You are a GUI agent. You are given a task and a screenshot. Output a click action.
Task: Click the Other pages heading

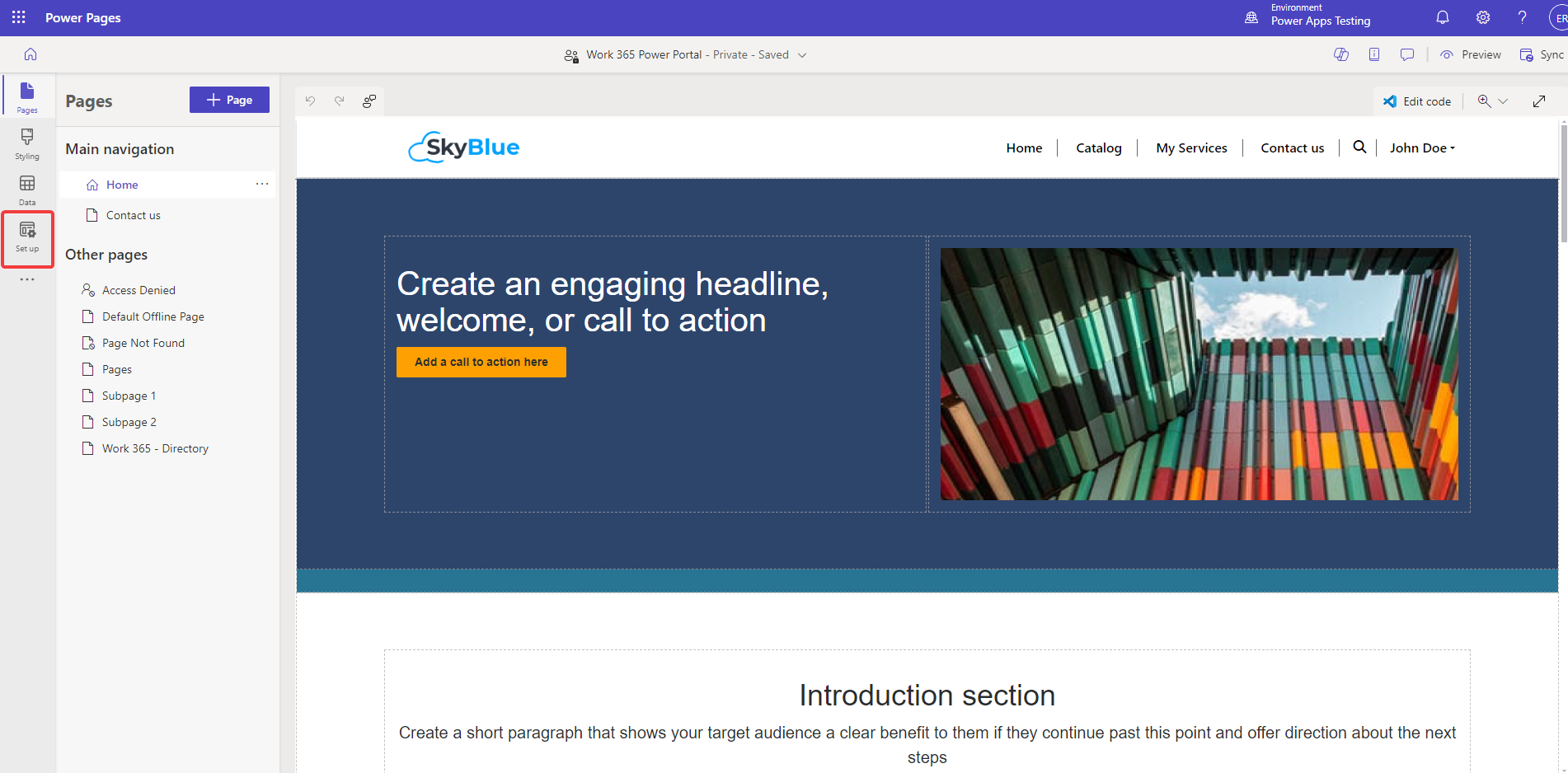point(106,255)
